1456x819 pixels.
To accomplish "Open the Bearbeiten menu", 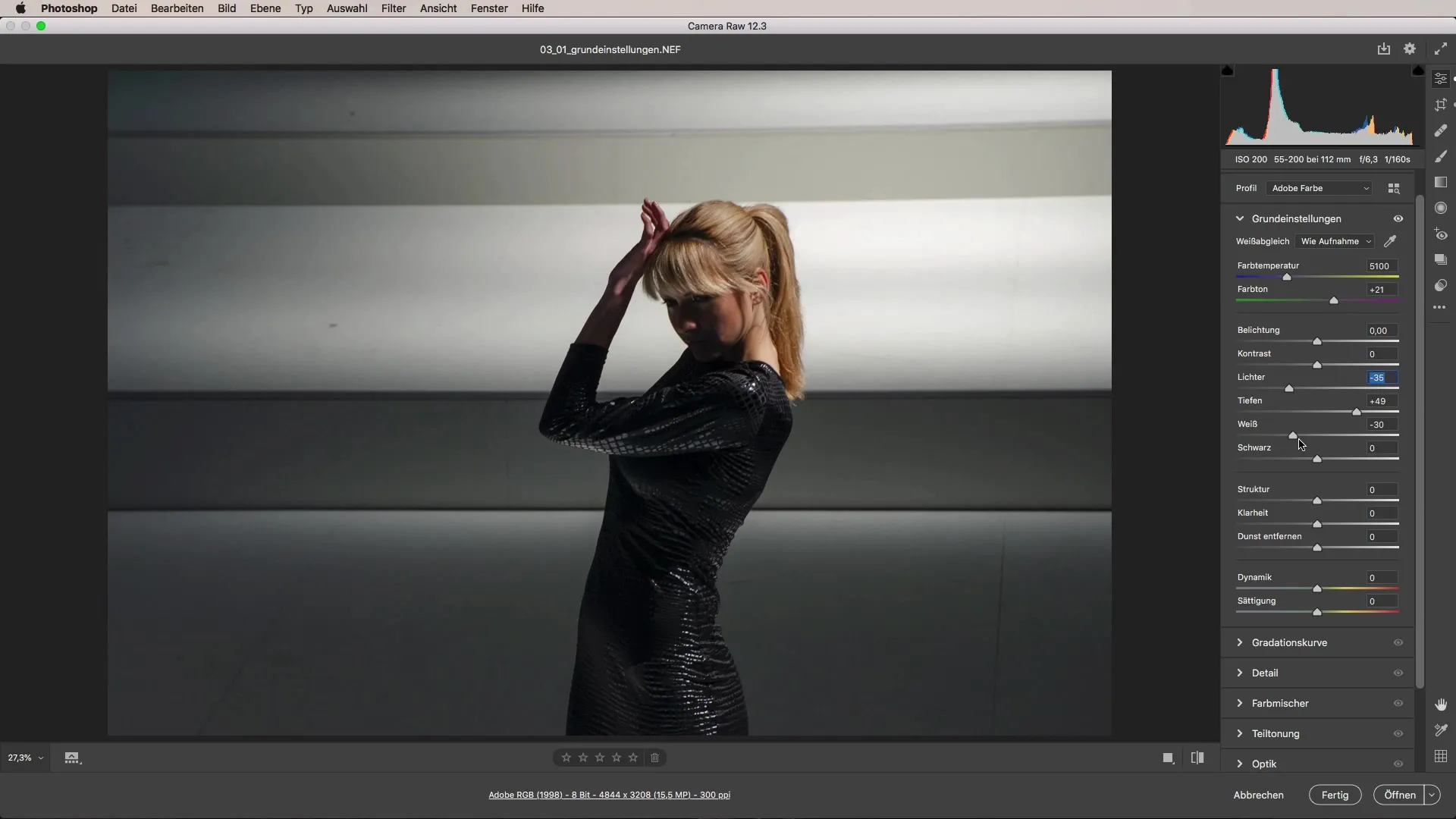I will 177,8.
